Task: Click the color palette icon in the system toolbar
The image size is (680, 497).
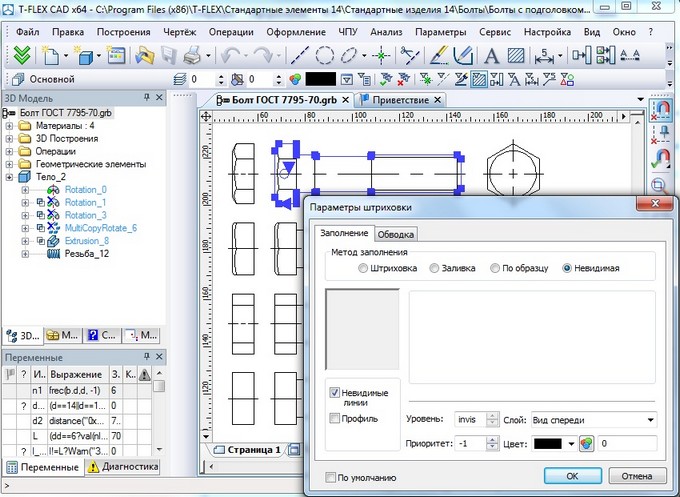Action: (295, 79)
